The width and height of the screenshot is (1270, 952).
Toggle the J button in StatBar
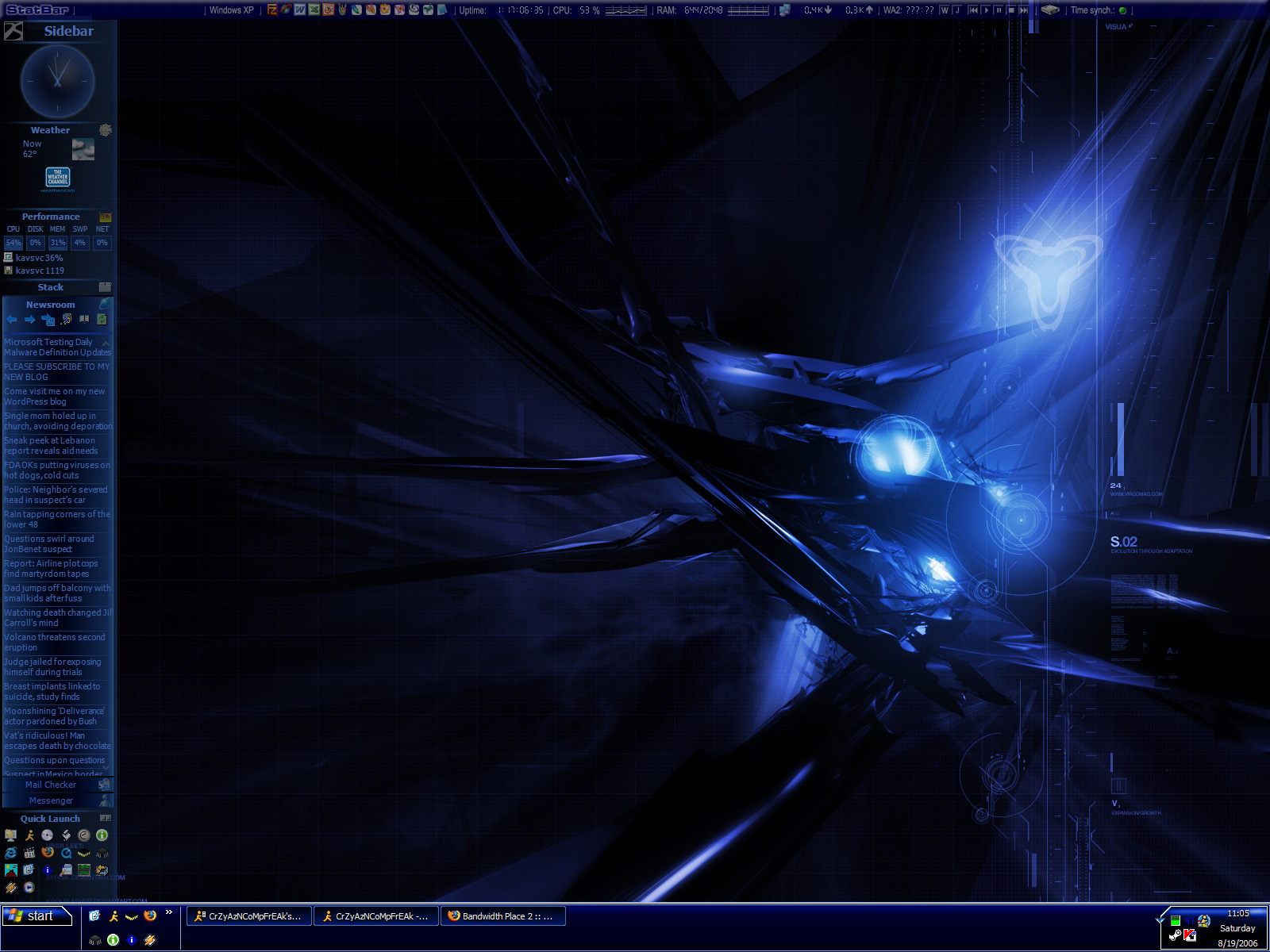coord(957,10)
